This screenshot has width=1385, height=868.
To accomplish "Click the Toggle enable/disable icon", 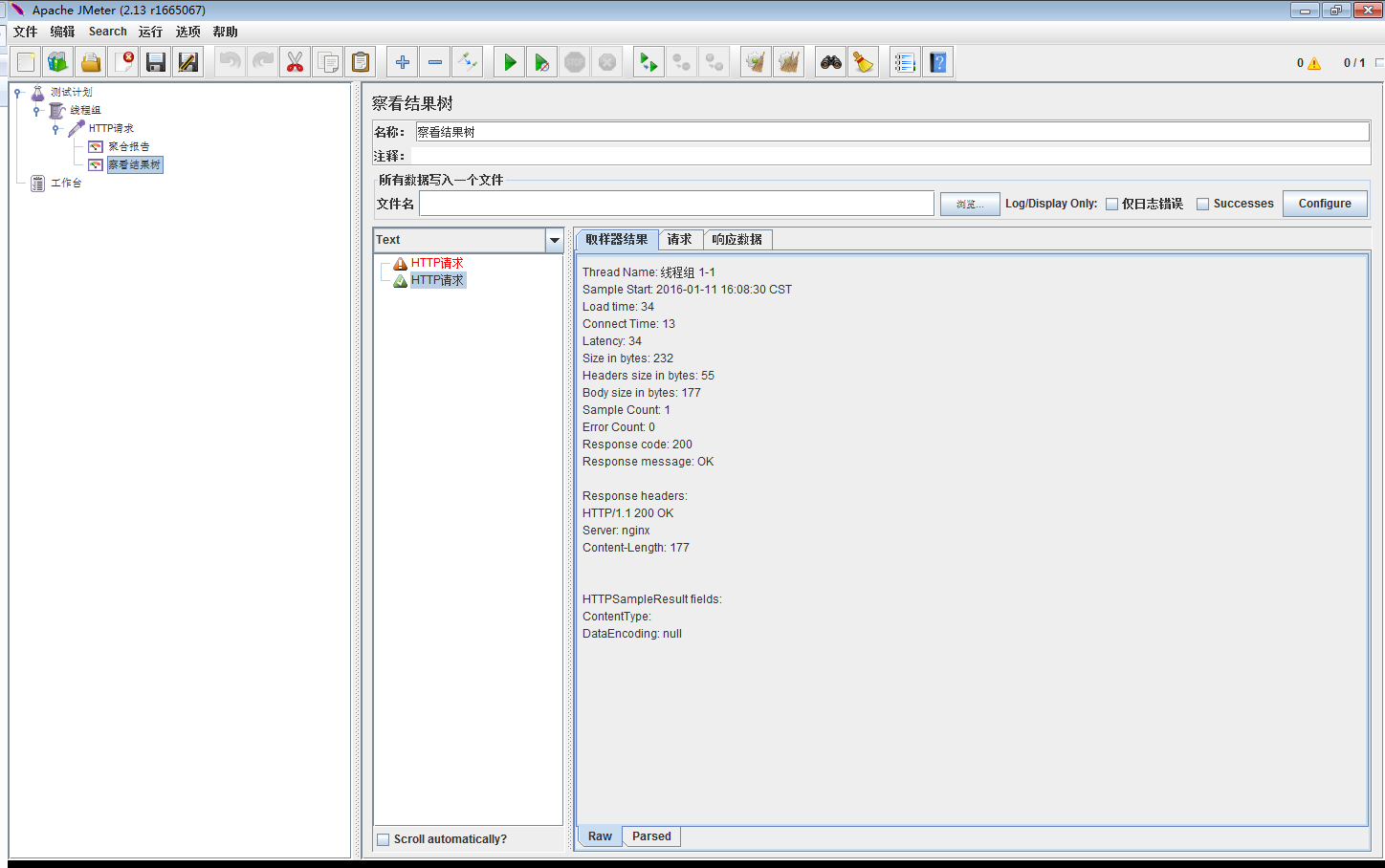I will pos(468,62).
